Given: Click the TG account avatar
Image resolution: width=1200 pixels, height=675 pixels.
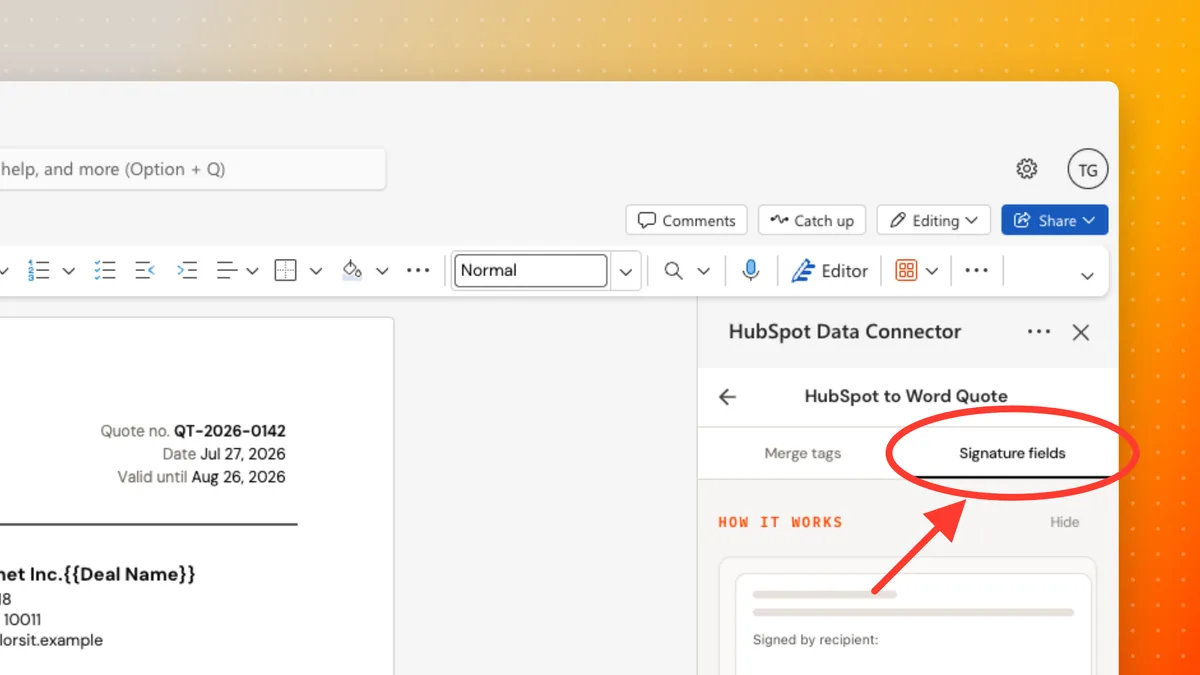Looking at the screenshot, I should click(1088, 170).
